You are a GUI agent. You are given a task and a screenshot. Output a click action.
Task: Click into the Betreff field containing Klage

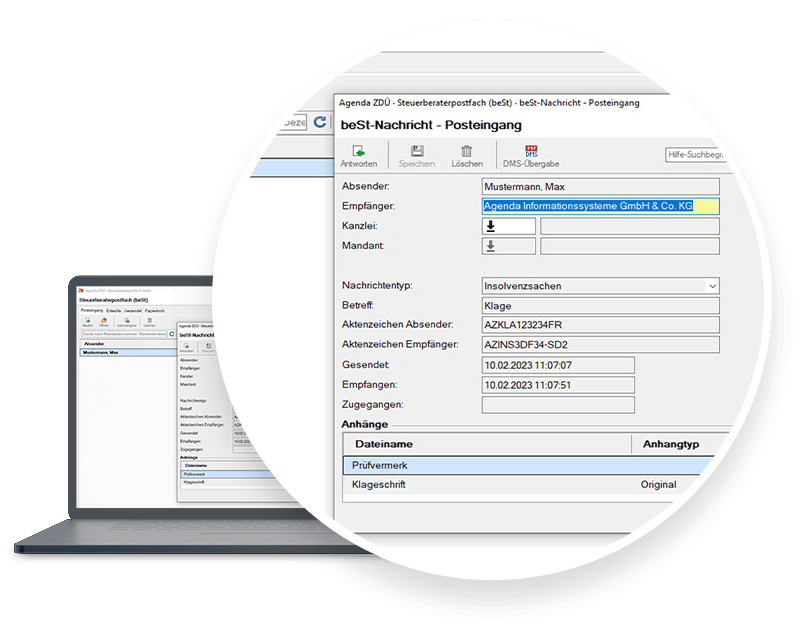point(600,305)
